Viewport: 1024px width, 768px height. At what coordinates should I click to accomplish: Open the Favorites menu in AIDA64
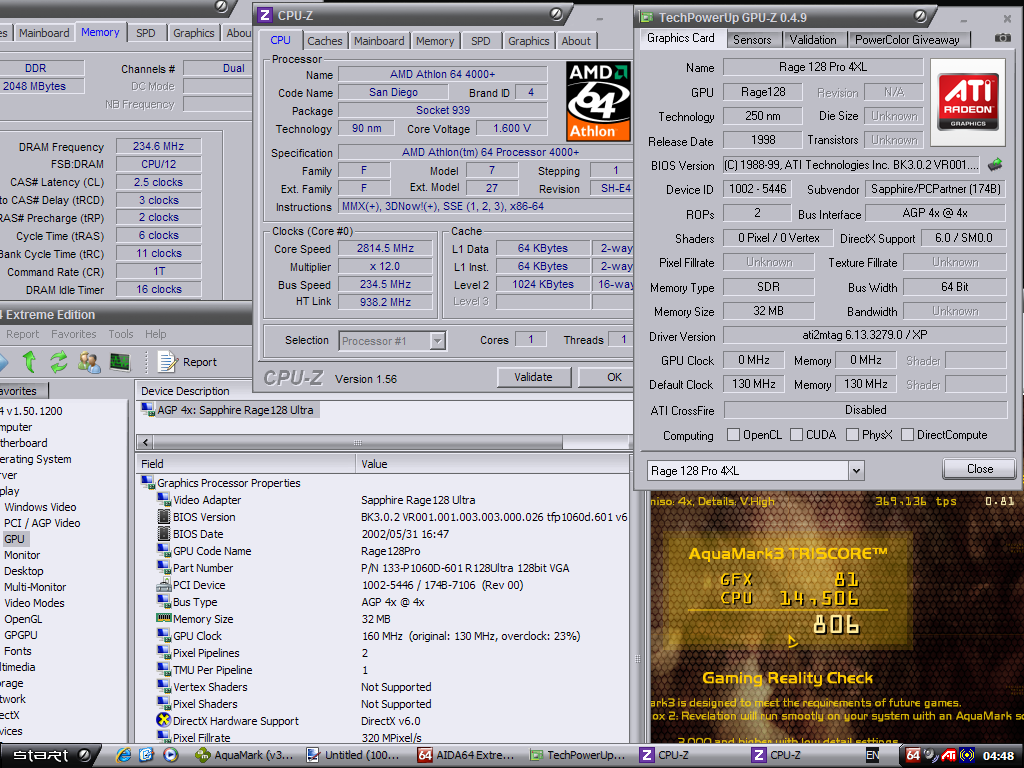pyautogui.click(x=74, y=334)
